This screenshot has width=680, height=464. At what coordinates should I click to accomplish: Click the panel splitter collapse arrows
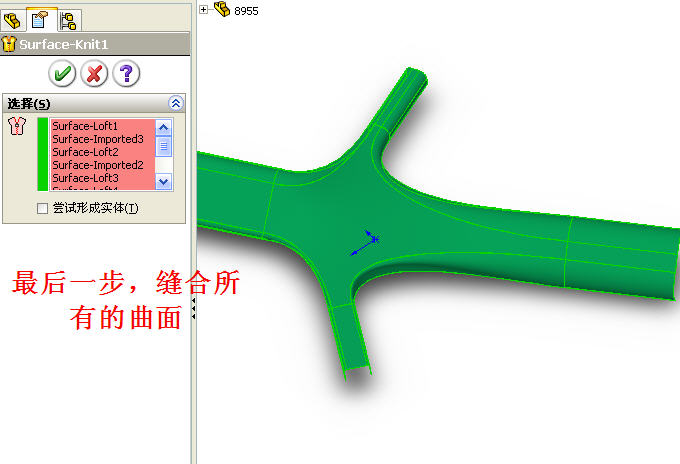[x=193, y=308]
